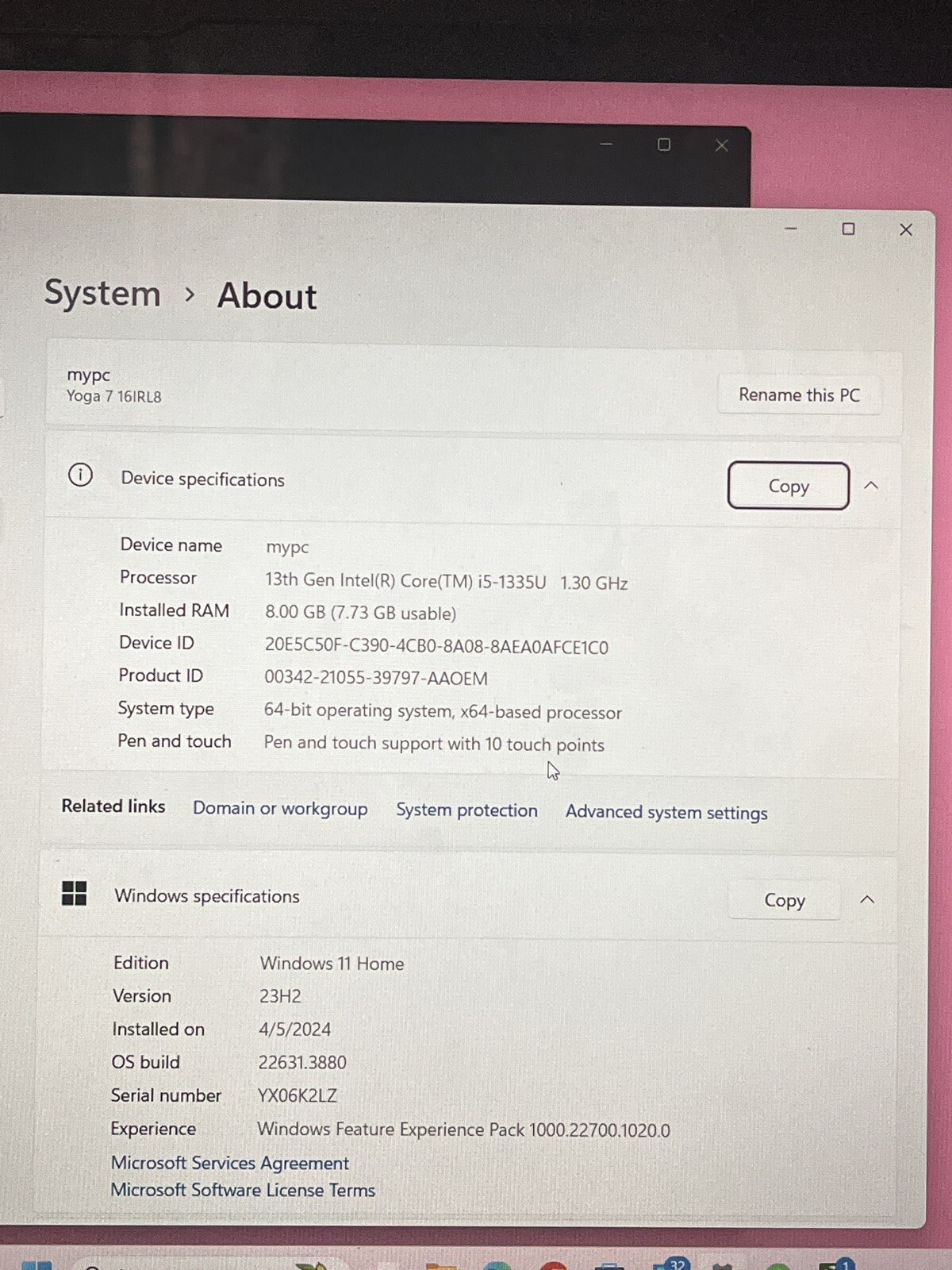
Task: Go back to System in breadcrumb
Action: [102, 293]
